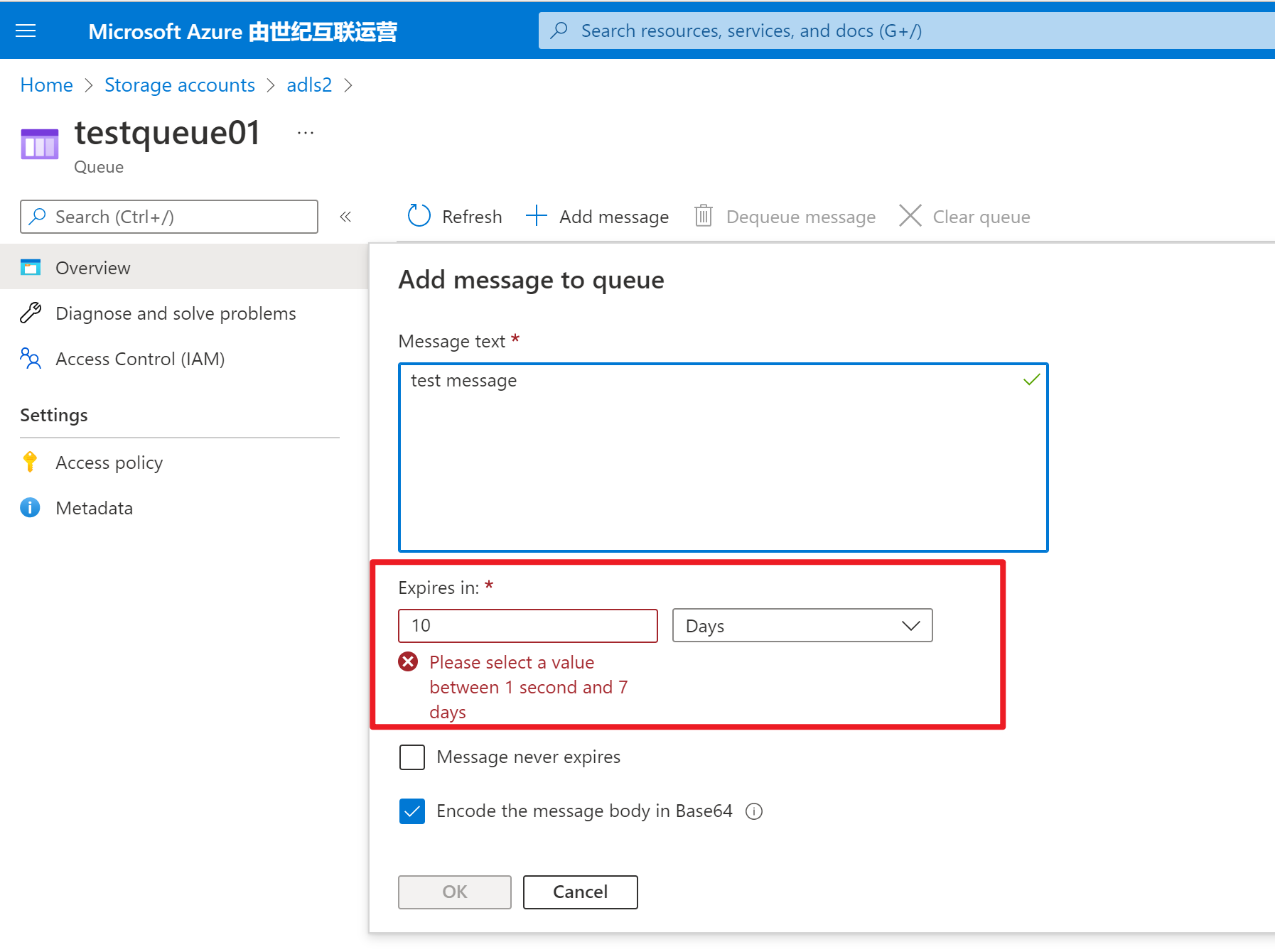This screenshot has height=952, width=1275.
Task: Click the Add message plus icon
Action: click(536, 216)
